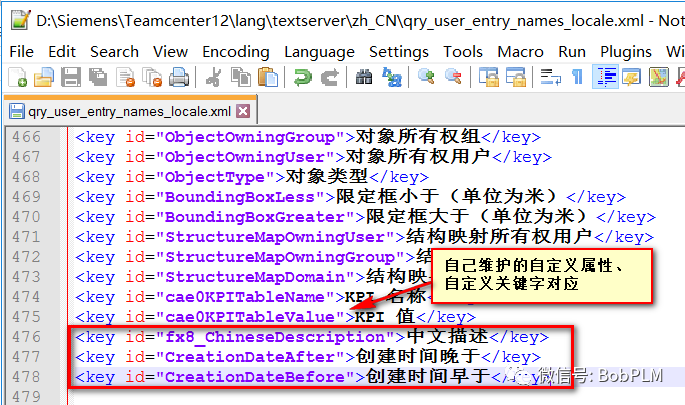Click the Replace toolbar icon
The width and height of the screenshot is (685, 405).
pos(391,77)
